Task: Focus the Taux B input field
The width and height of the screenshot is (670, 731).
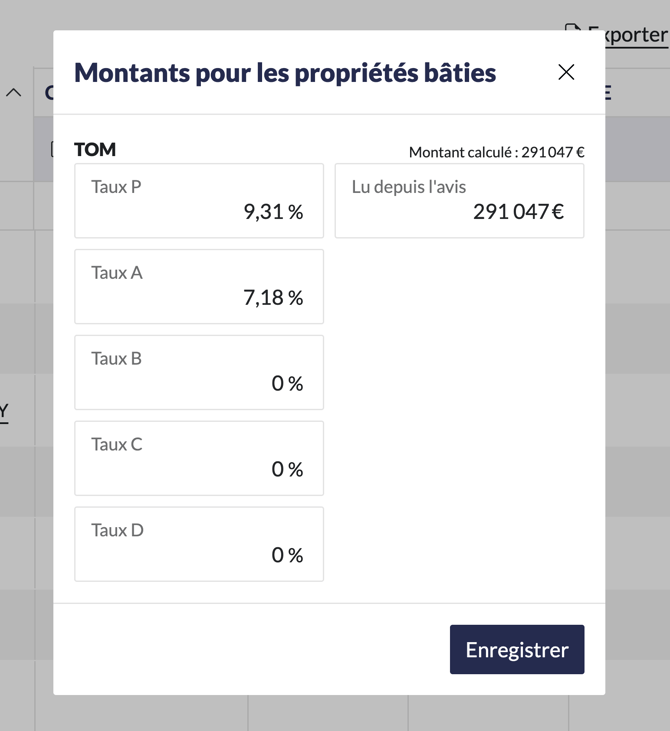Action: 199,373
